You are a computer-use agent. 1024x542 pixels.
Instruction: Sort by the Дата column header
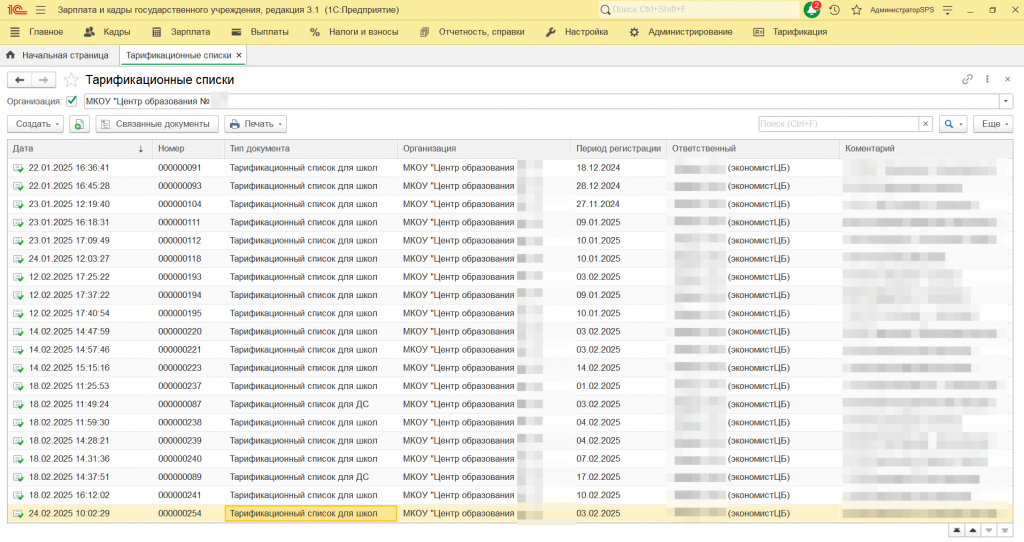coord(80,149)
